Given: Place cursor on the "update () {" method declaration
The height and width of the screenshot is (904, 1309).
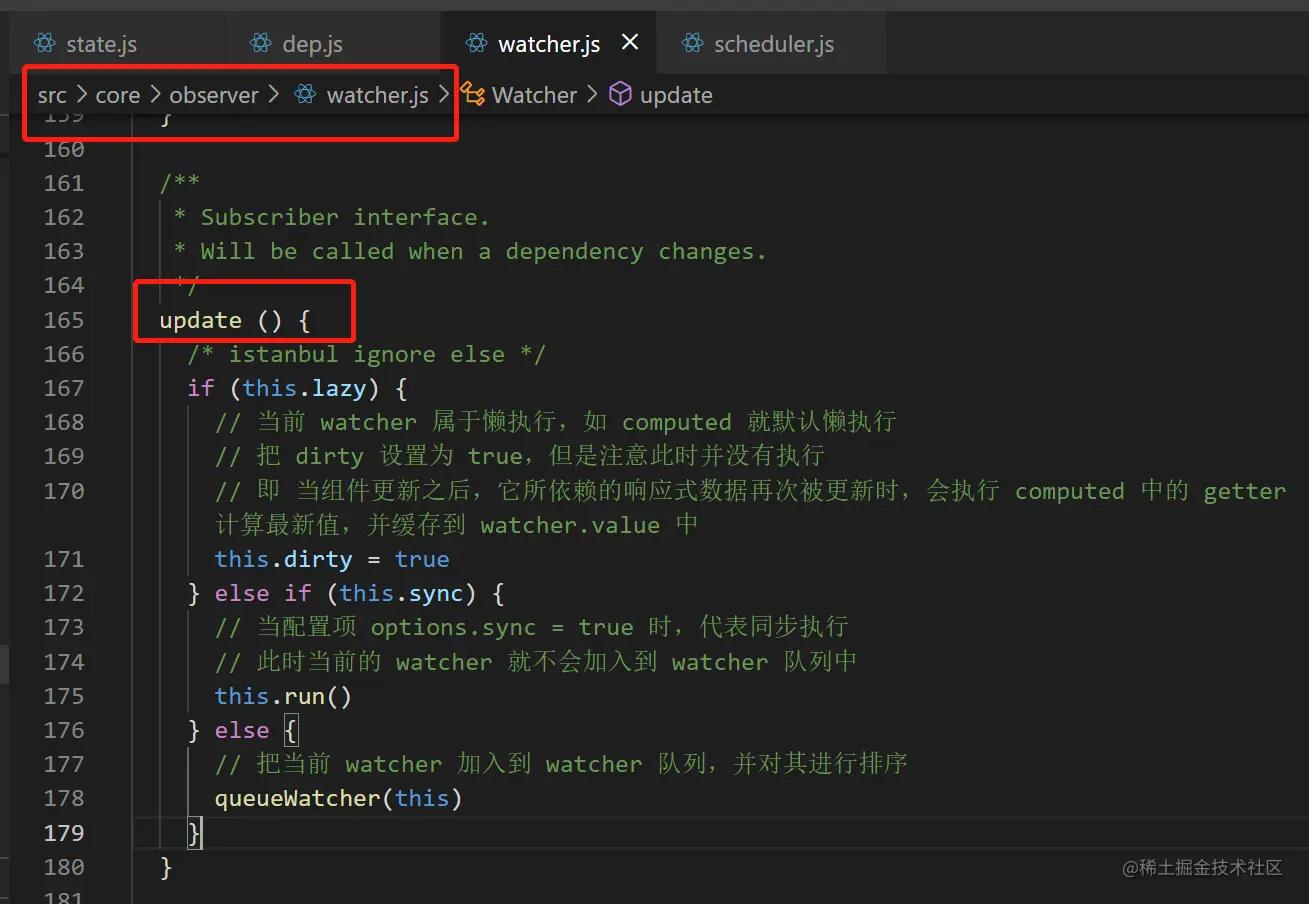Looking at the screenshot, I should point(235,320).
